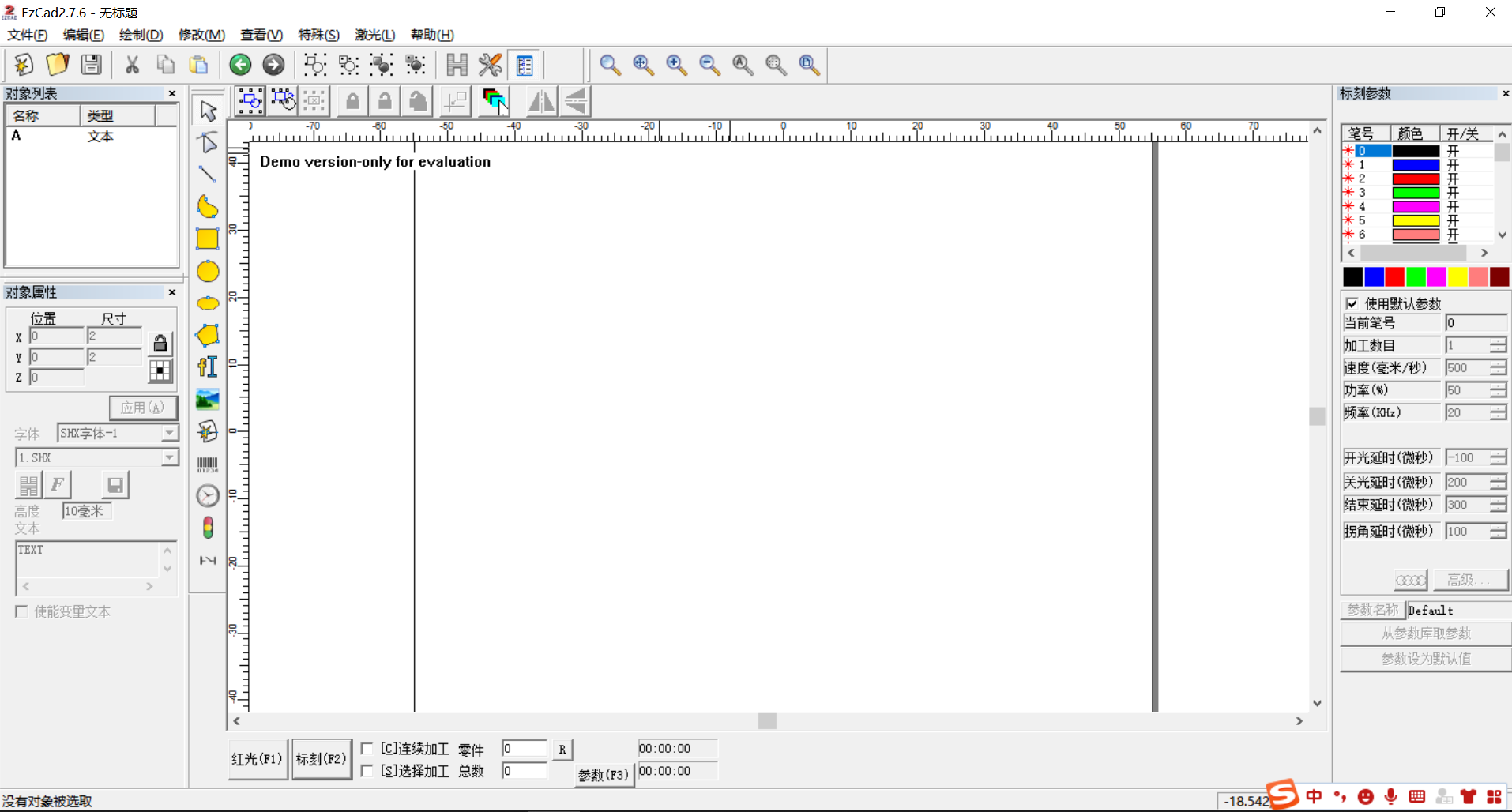Click the laser-off delay stepper
This screenshot has height=812, width=1512.
pyautogui.click(x=1498, y=482)
